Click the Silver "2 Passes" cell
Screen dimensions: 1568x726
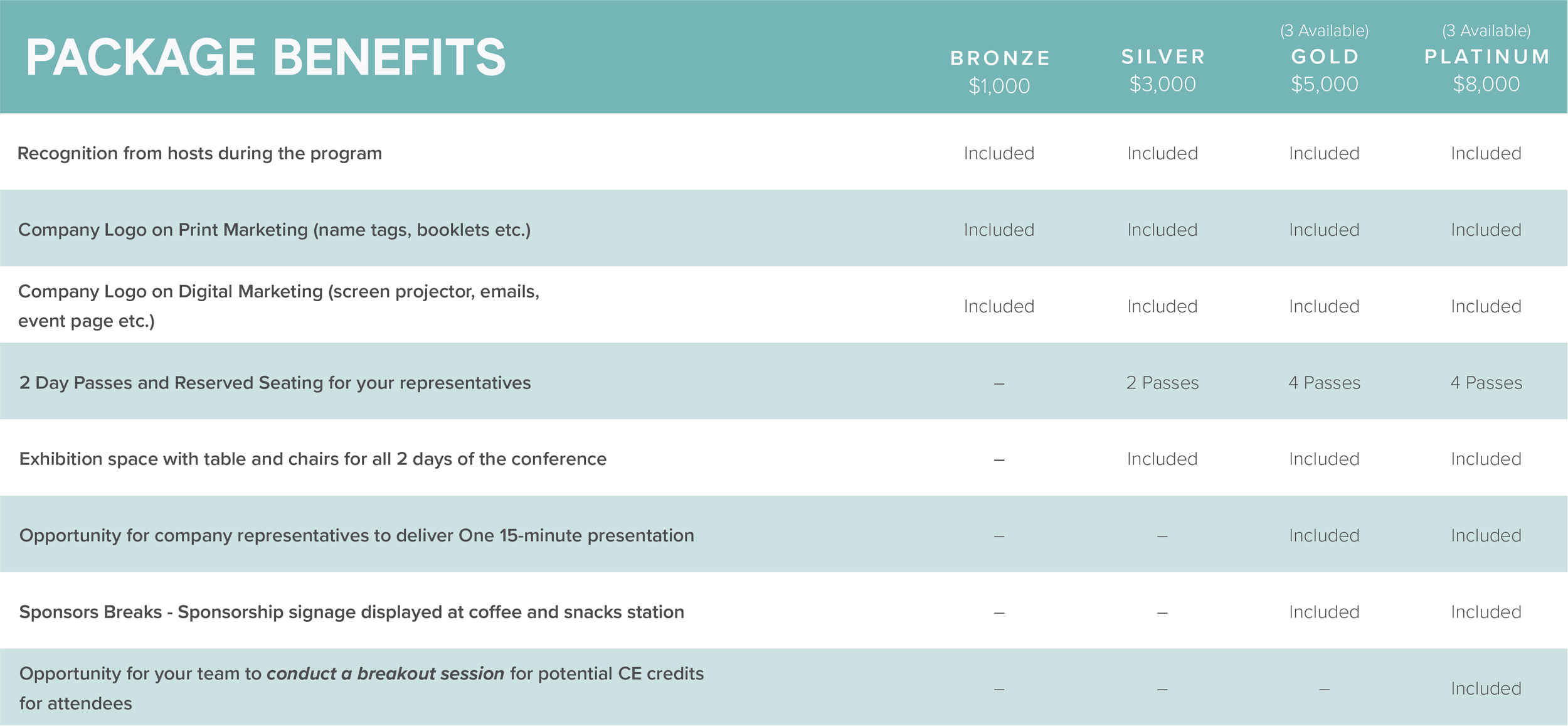click(x=1162, y=383)
